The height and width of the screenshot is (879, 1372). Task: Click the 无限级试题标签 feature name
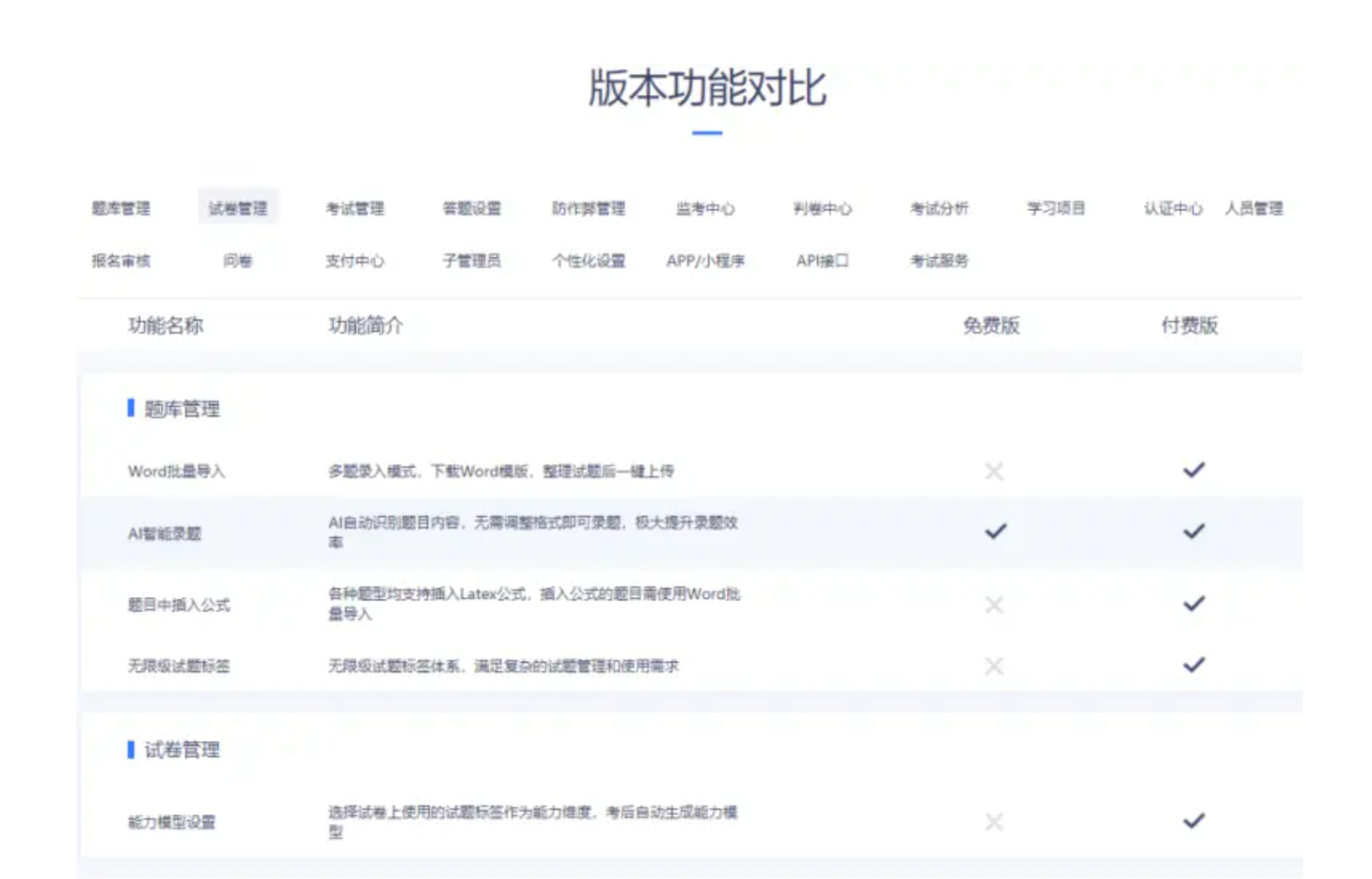click(179, 667)
